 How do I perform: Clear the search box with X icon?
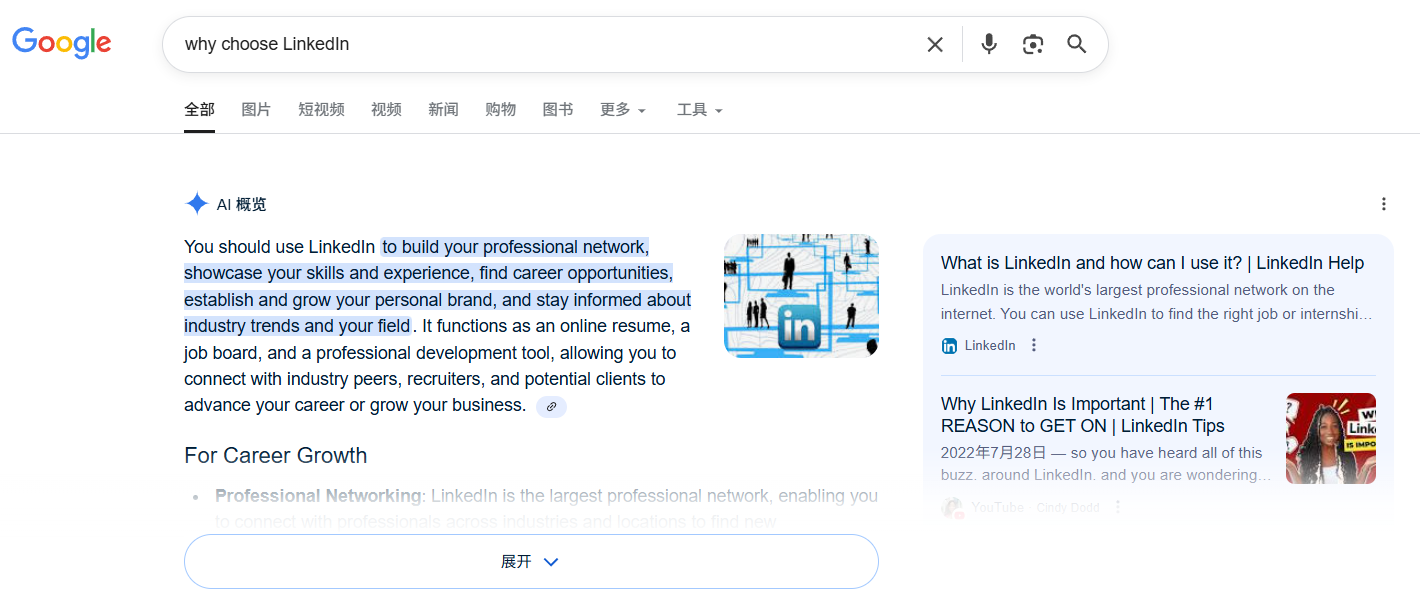(x=935, y=44)
